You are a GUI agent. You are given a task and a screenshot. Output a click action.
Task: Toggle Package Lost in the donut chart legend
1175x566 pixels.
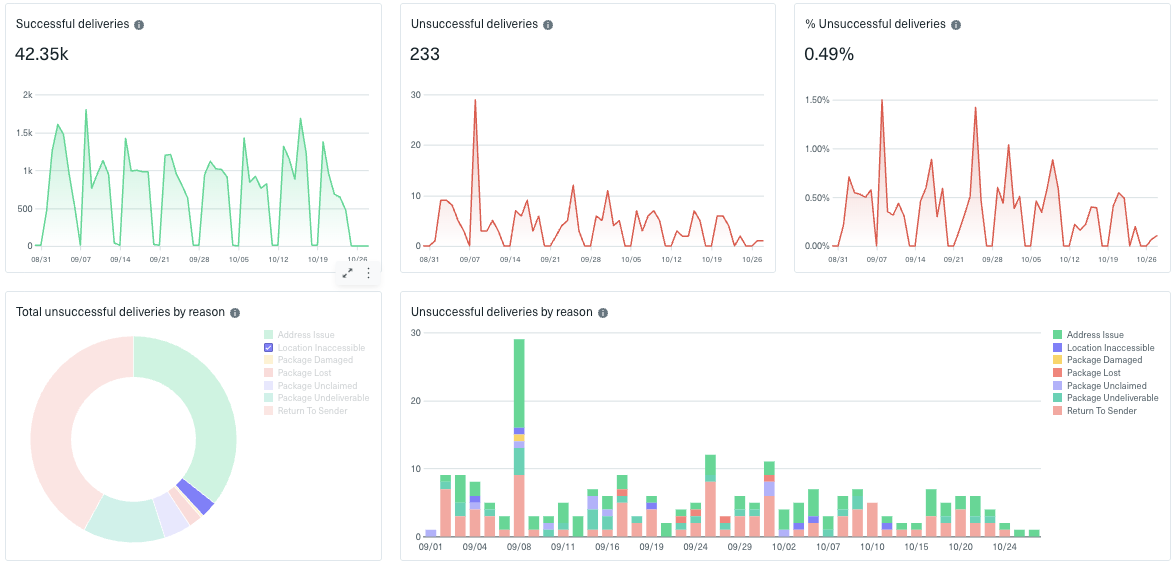(297, 373)
